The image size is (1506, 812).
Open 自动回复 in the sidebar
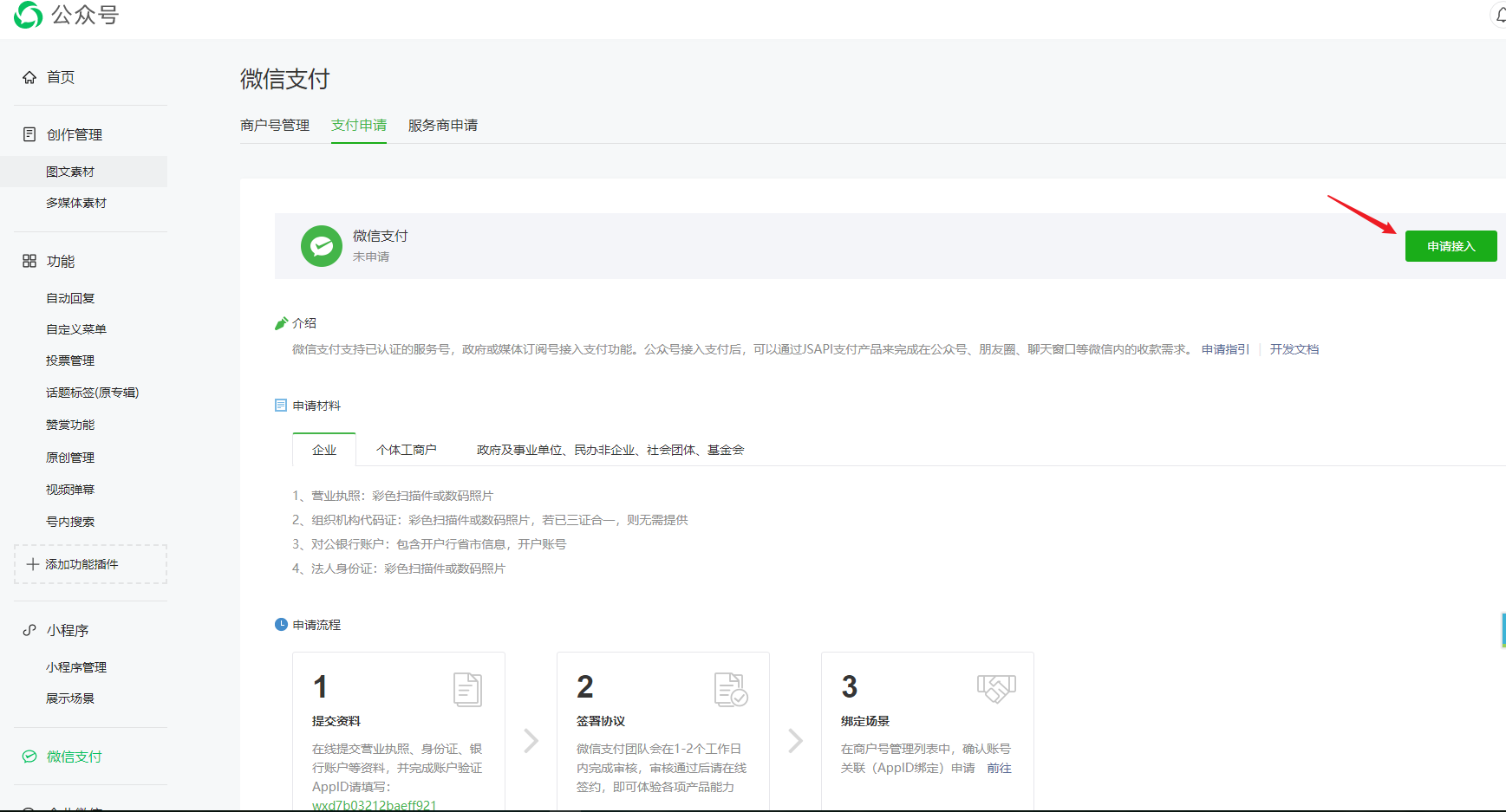[x=70, y=298]
